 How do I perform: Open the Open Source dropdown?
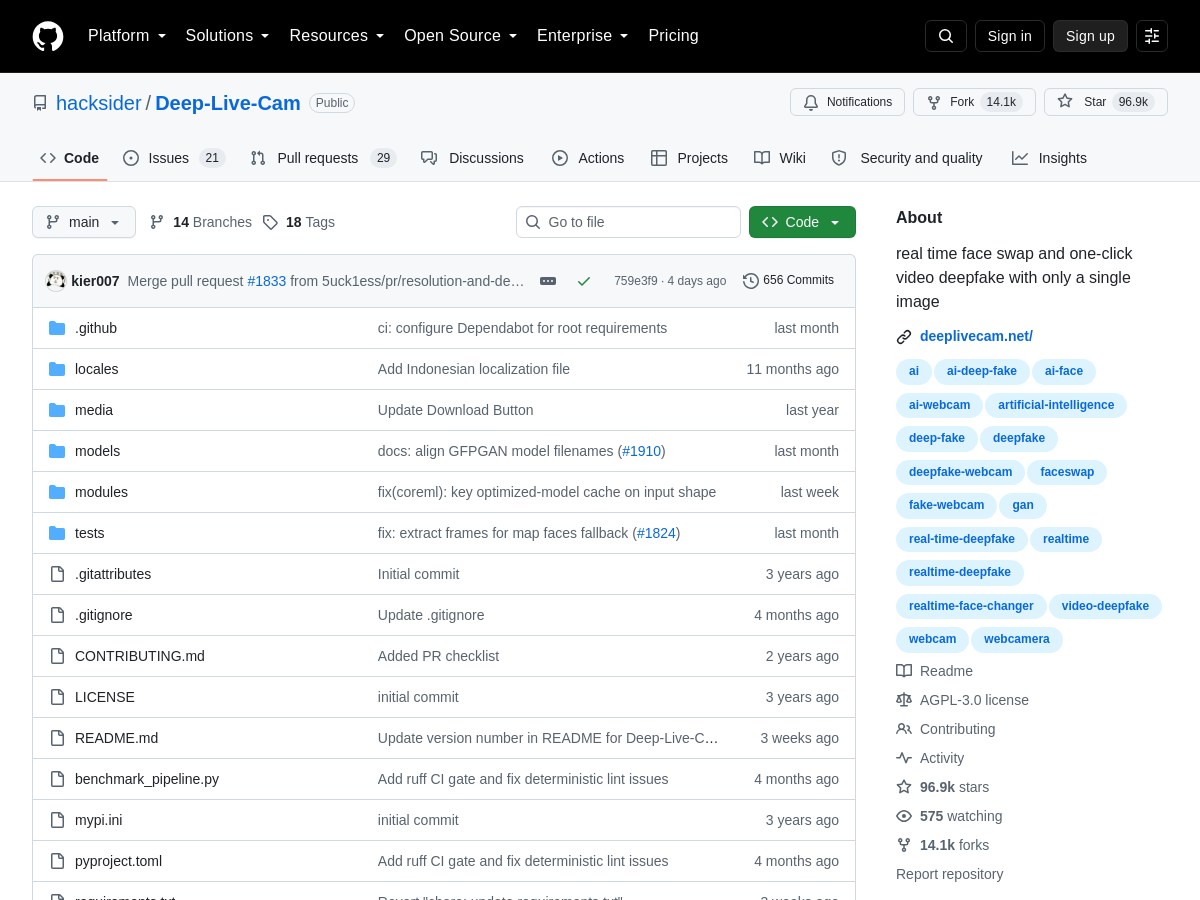click(461, 36)
